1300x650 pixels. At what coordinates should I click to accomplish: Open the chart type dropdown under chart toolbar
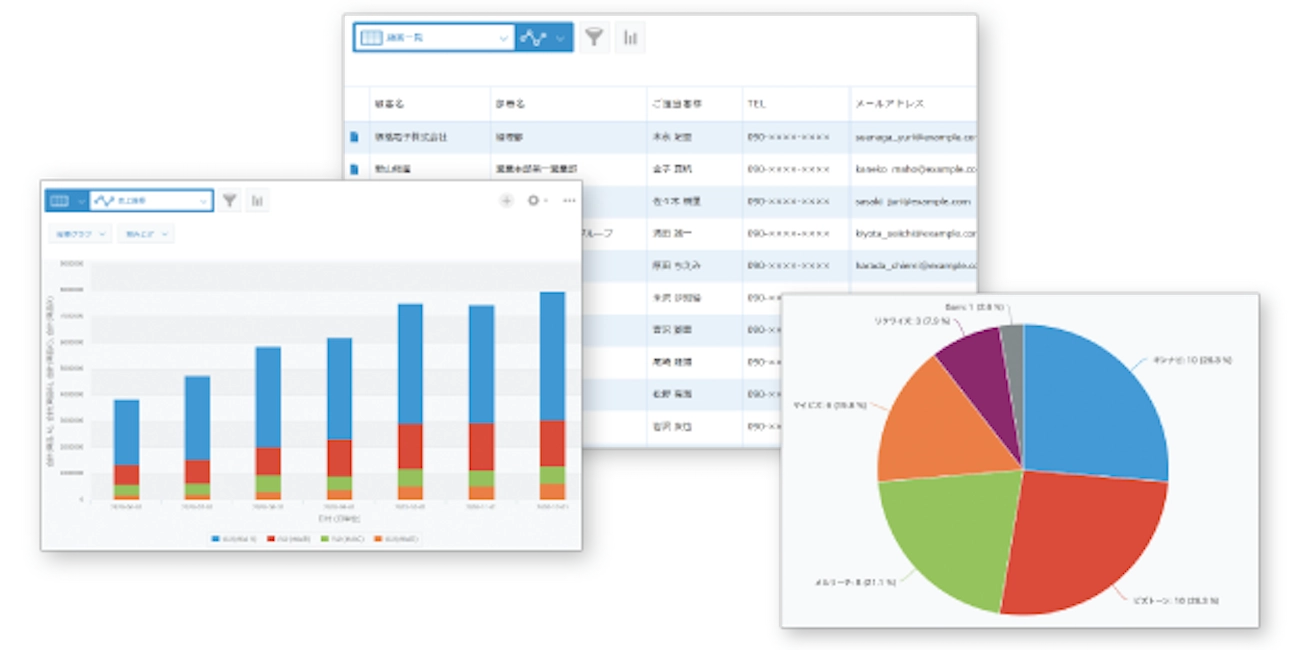(81, 234)
